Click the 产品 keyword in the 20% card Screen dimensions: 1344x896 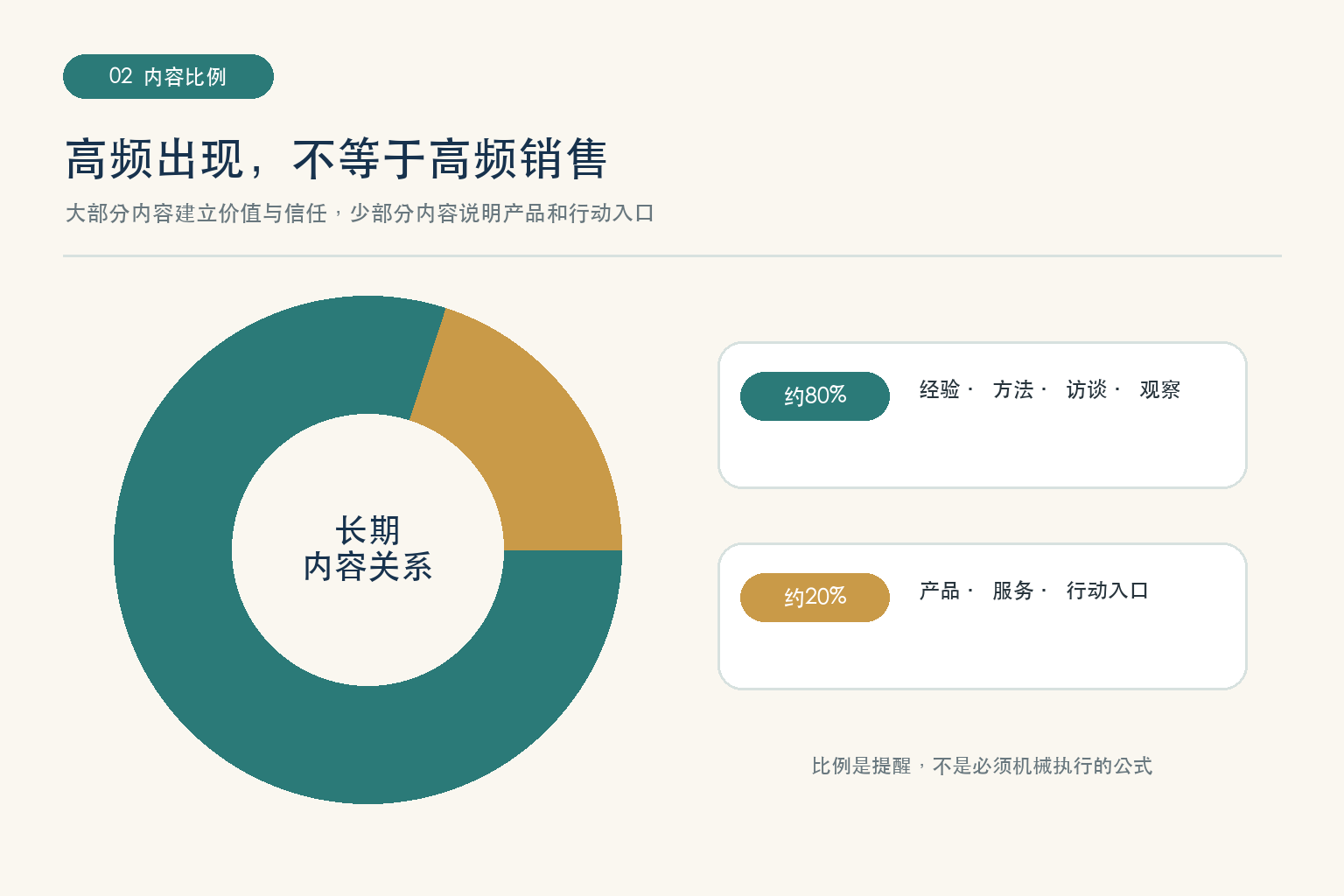pos(940,591)
